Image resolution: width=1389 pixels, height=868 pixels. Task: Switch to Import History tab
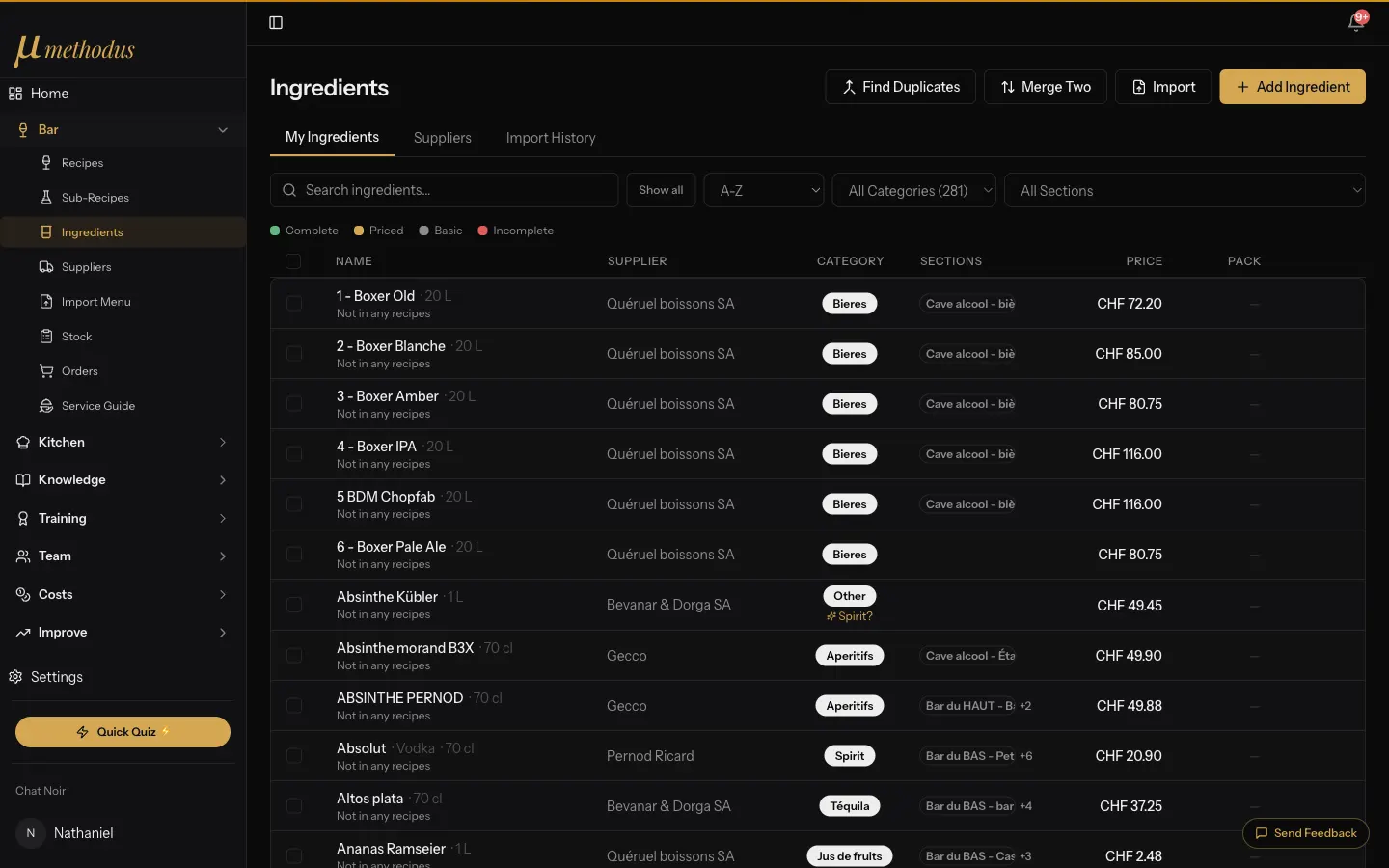(551, 138)
